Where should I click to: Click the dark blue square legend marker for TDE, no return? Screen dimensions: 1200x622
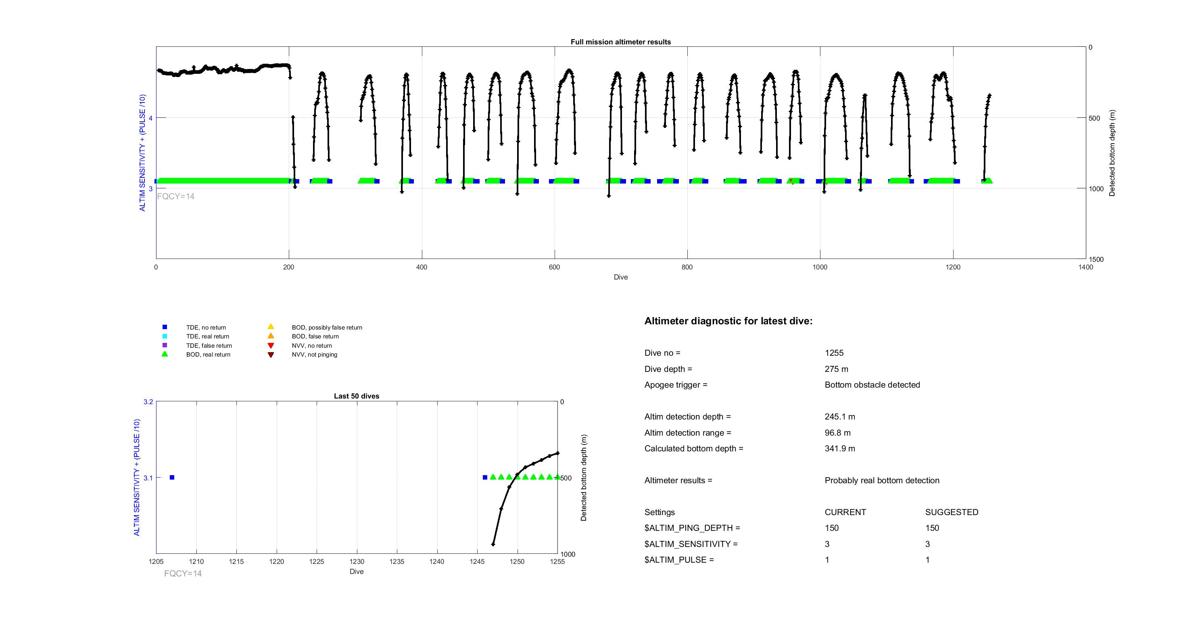[165, 327]
